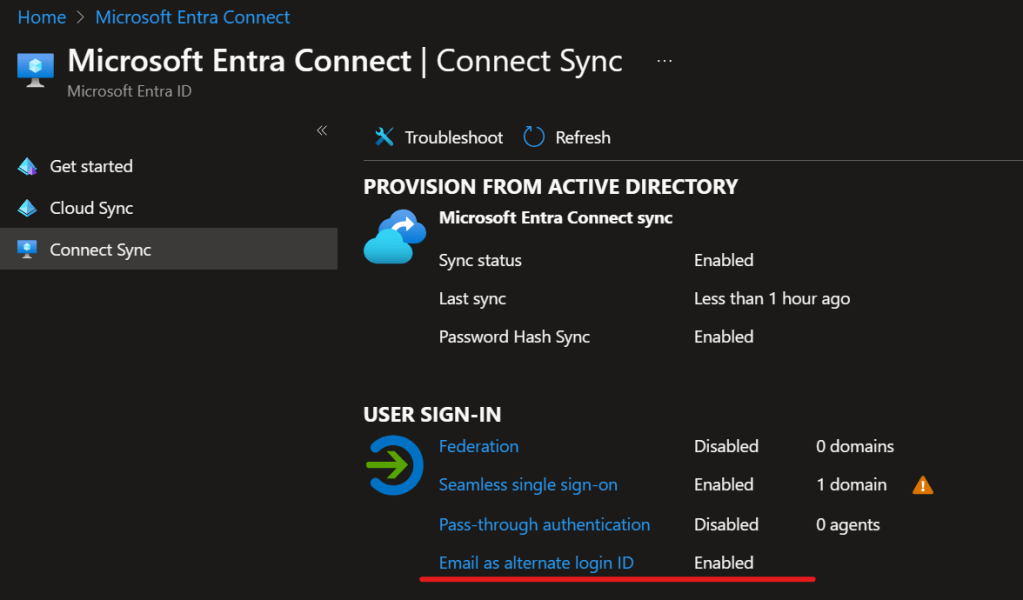Image resolution: width=1023 pixels, height=600 pixels.
Task: Click the "1 domain" count text
Action: pyautogui.click(x=851, y=485)
